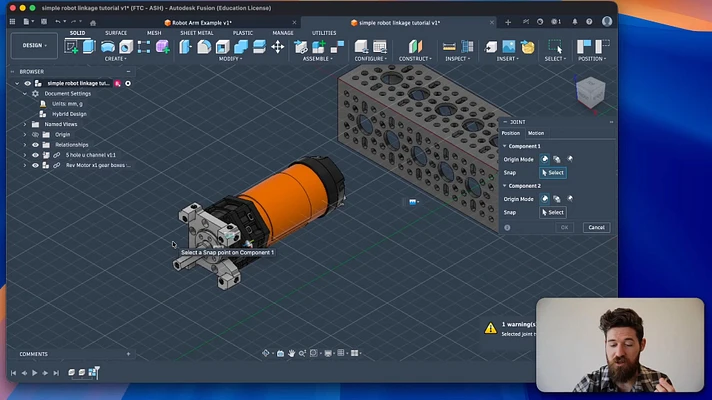Click the Window Selection tool icon
The image size is (712, 400).
pos(555,46)
